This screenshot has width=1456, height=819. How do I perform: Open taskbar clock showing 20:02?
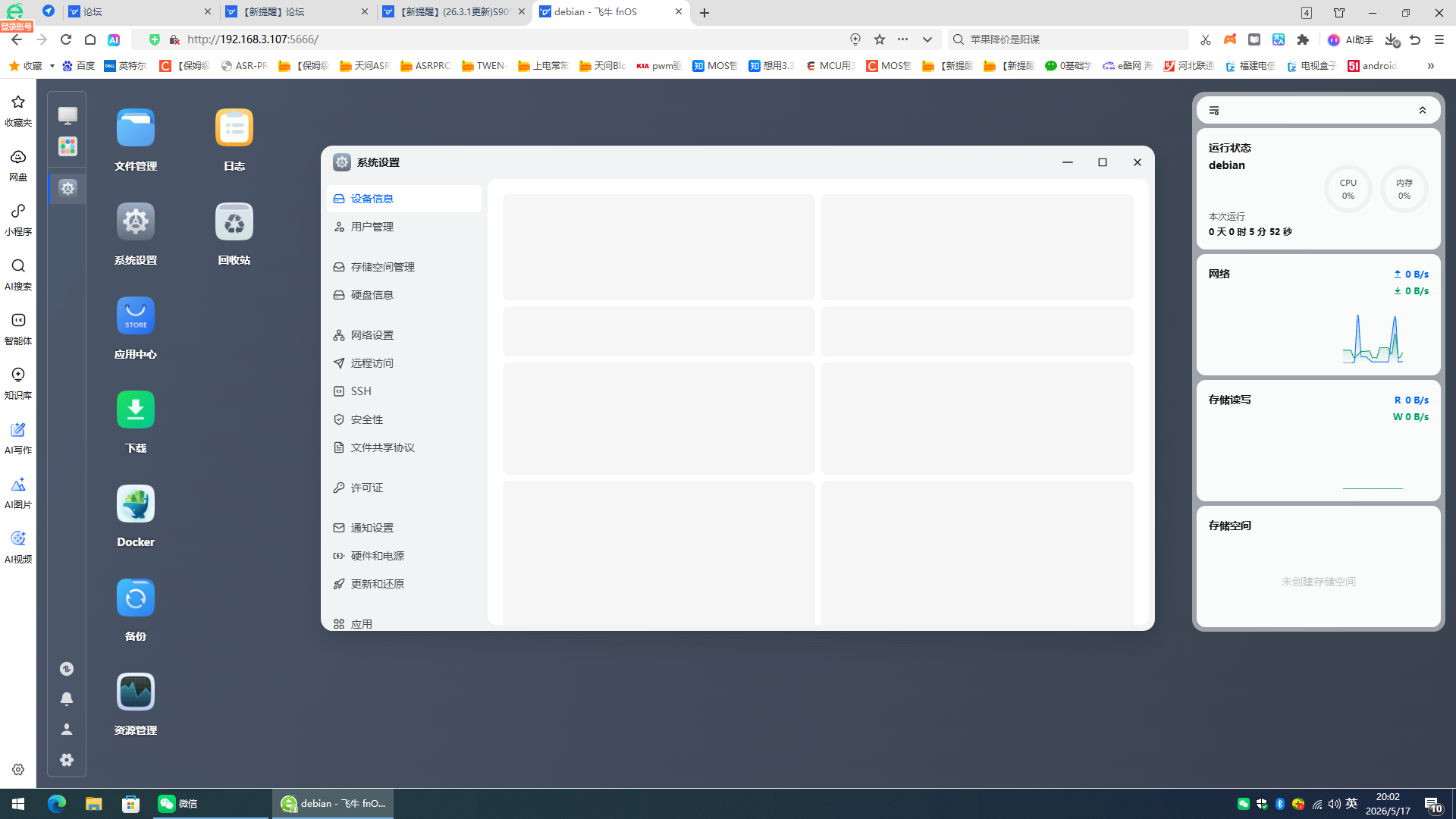pos(1388,804)
